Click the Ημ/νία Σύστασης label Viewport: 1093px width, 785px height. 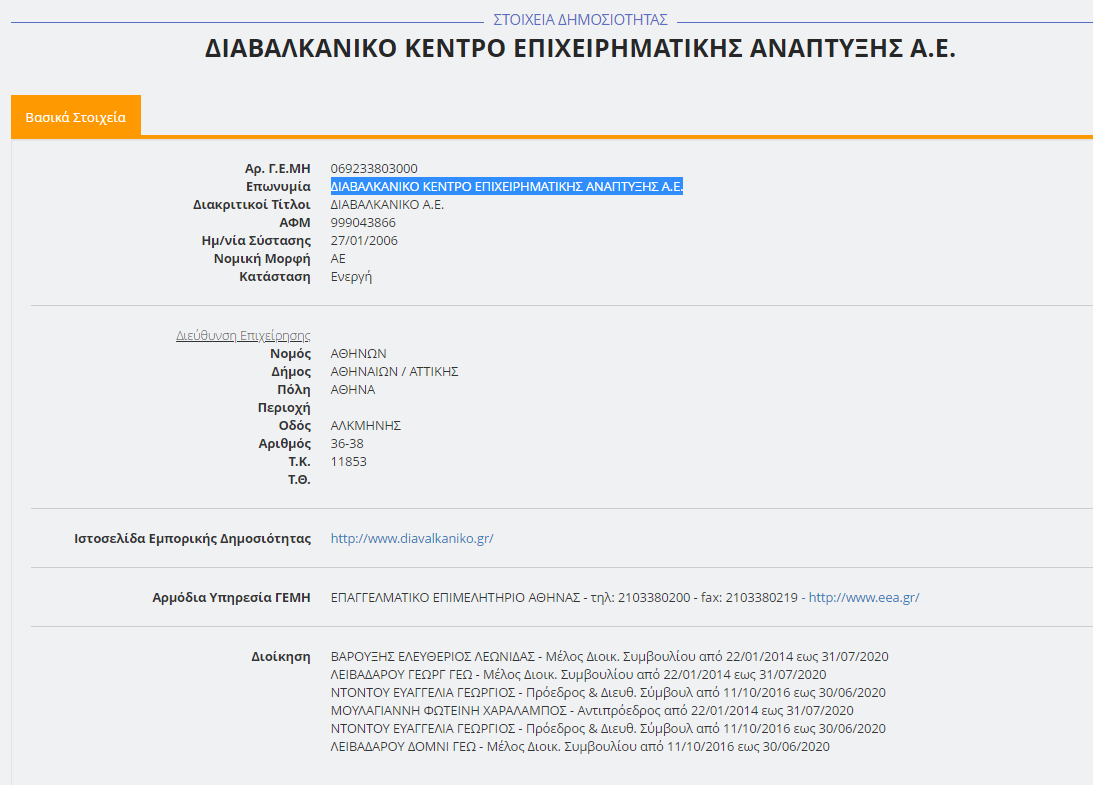257,241
